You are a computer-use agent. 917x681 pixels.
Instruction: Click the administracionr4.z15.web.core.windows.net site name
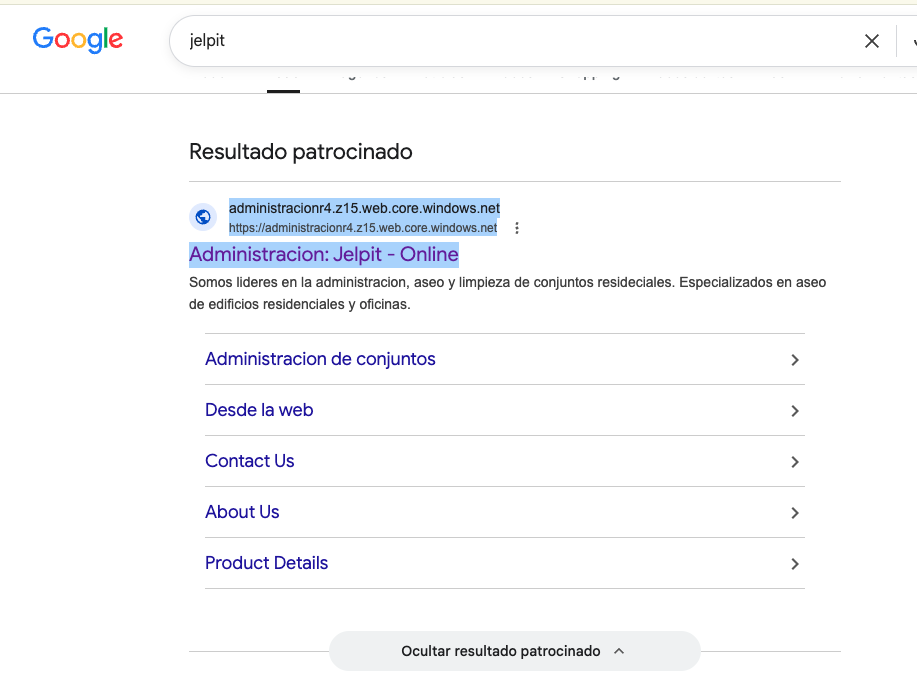(364, 208)
